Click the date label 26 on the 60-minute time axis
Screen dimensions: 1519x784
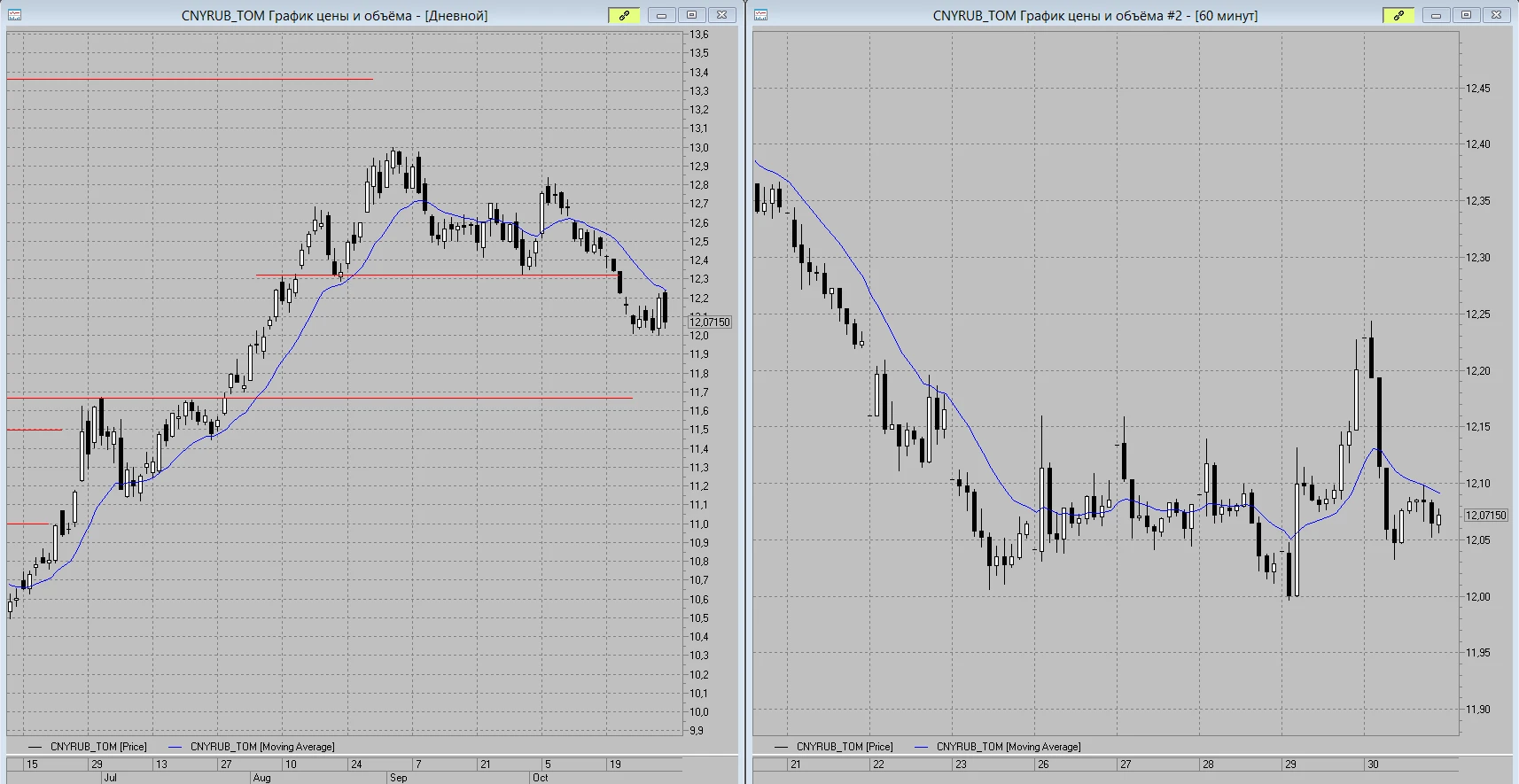coord(1043,765)
